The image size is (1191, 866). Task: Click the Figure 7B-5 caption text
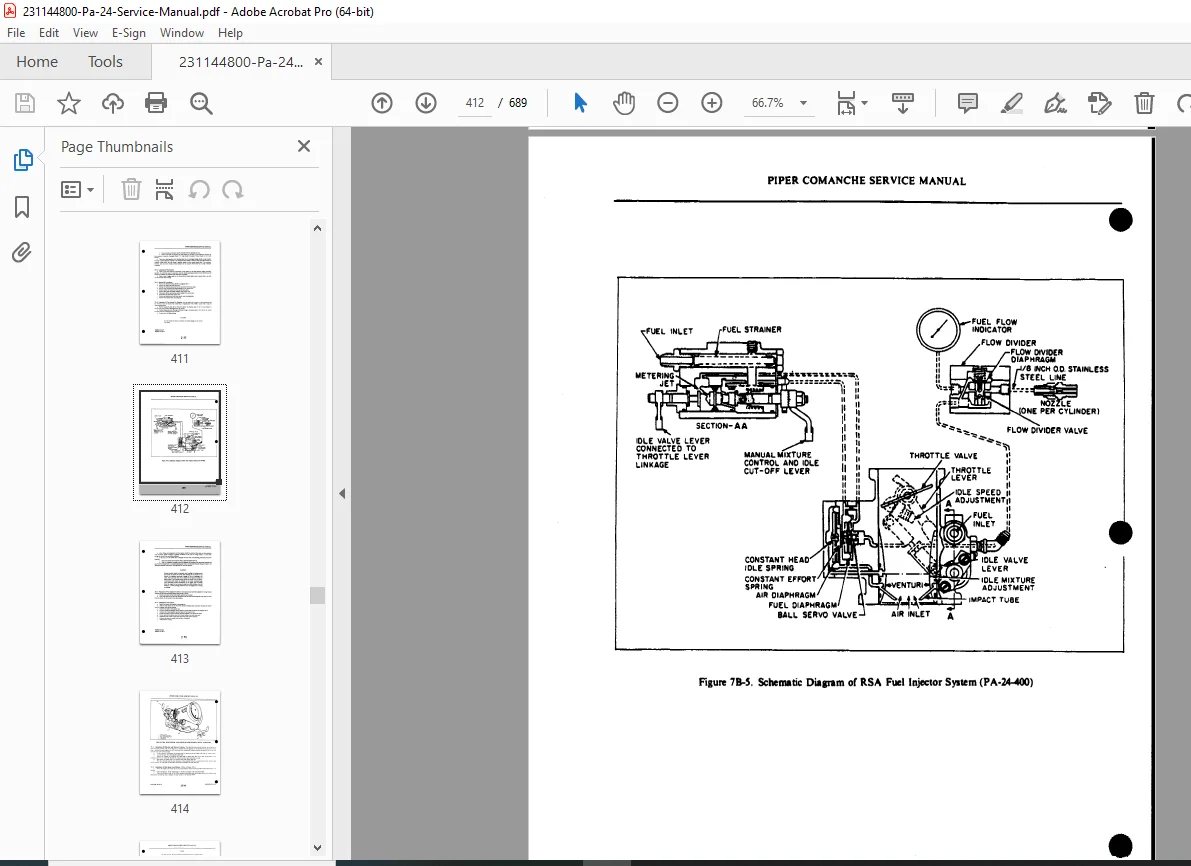point(865,682)
